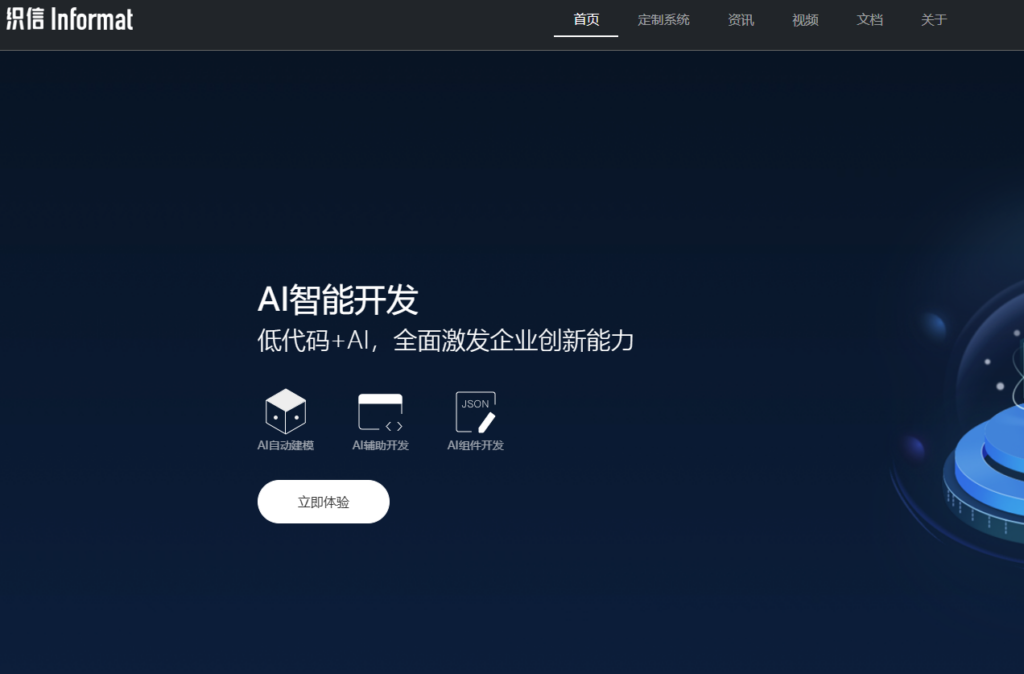Open the 文档 section

(869, 19)
